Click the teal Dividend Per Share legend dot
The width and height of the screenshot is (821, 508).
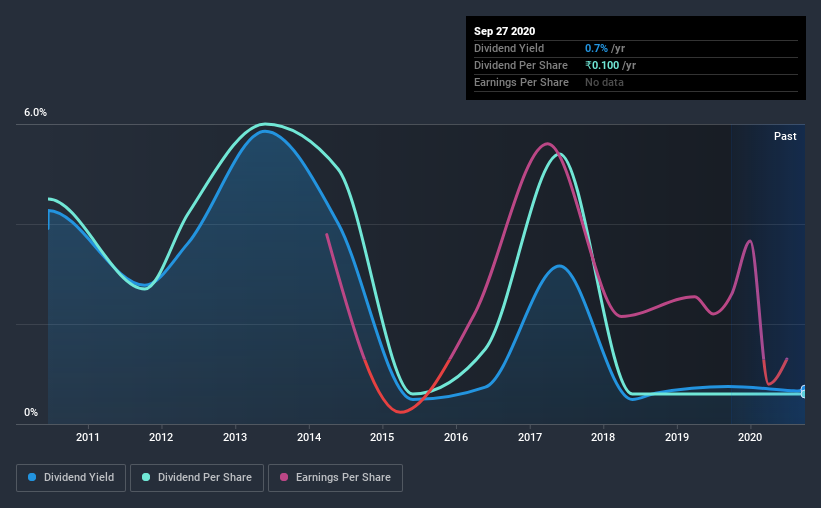click(146, 477)
